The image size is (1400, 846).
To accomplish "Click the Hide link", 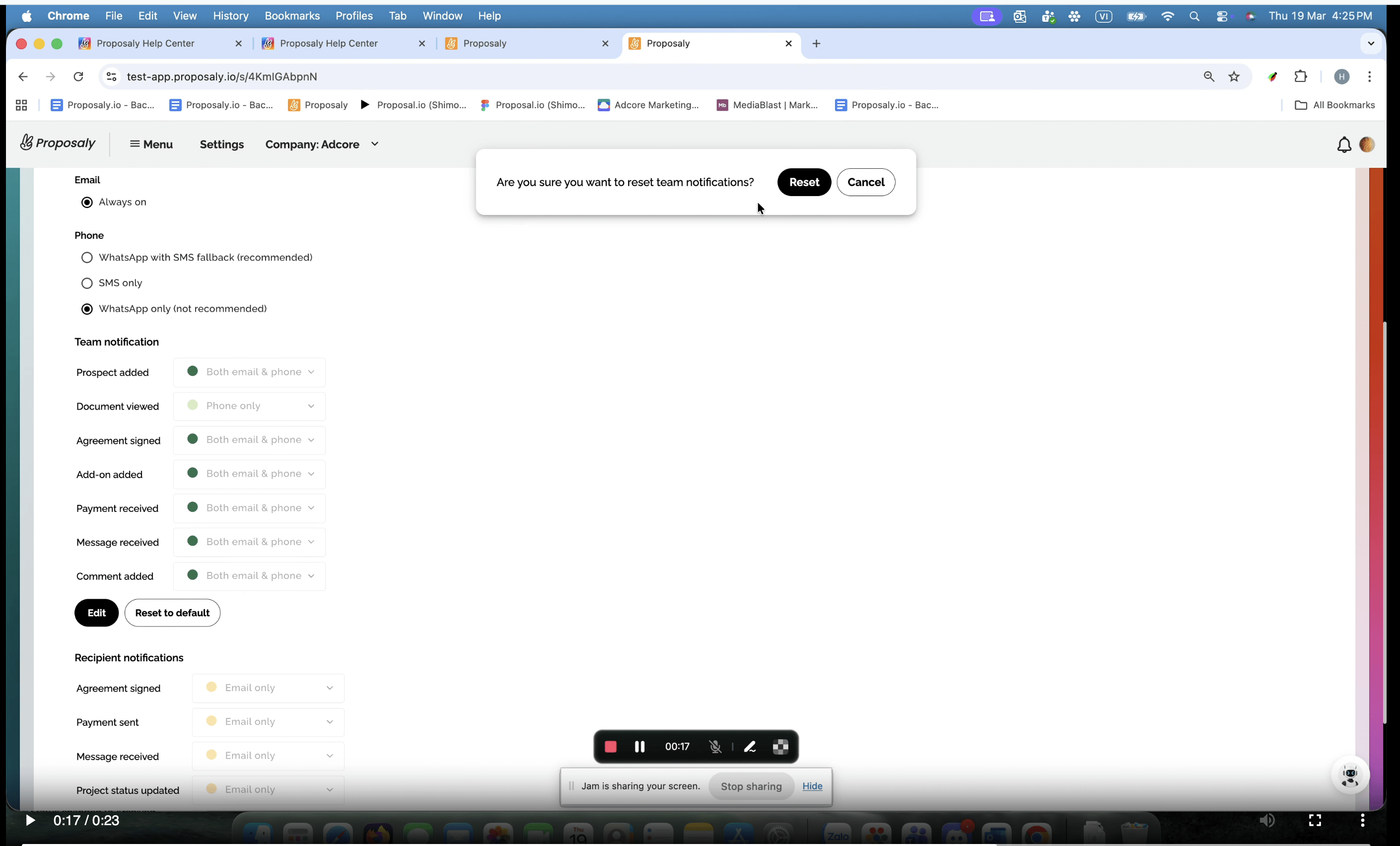I will (x=813, y=786).
